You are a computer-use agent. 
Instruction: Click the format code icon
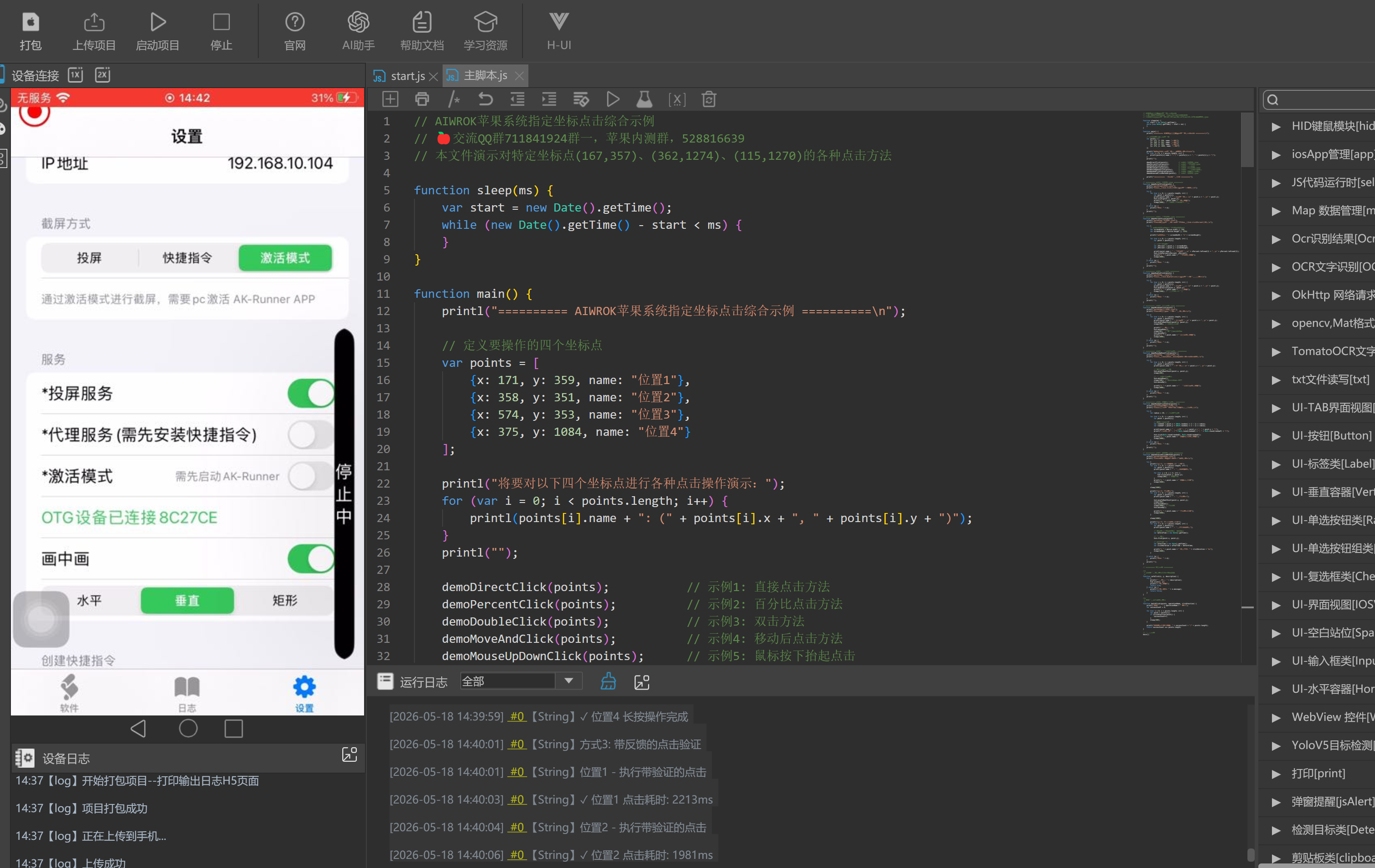pos(581,99)
